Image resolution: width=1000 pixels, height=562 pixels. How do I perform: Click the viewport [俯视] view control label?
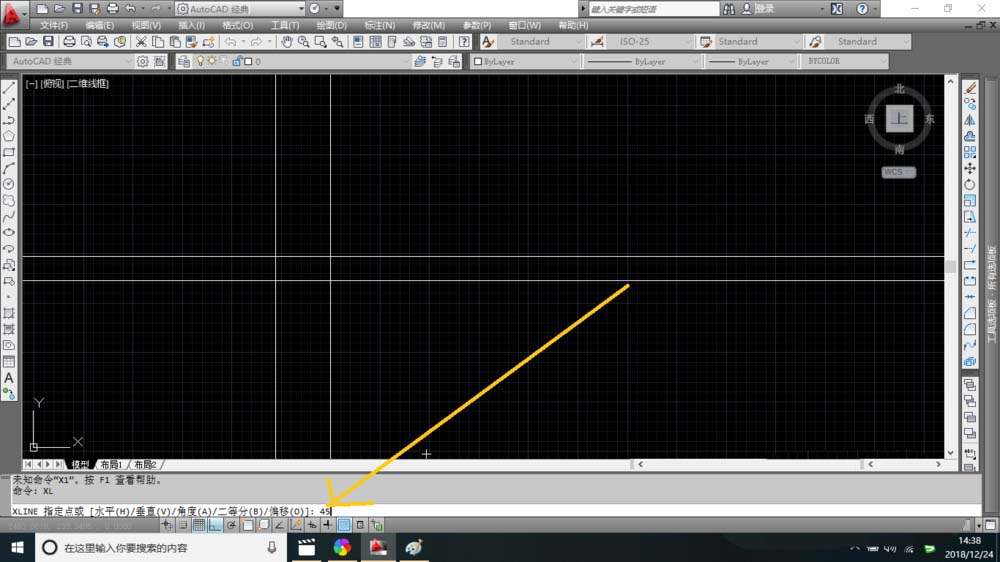[x=52, y=84]
